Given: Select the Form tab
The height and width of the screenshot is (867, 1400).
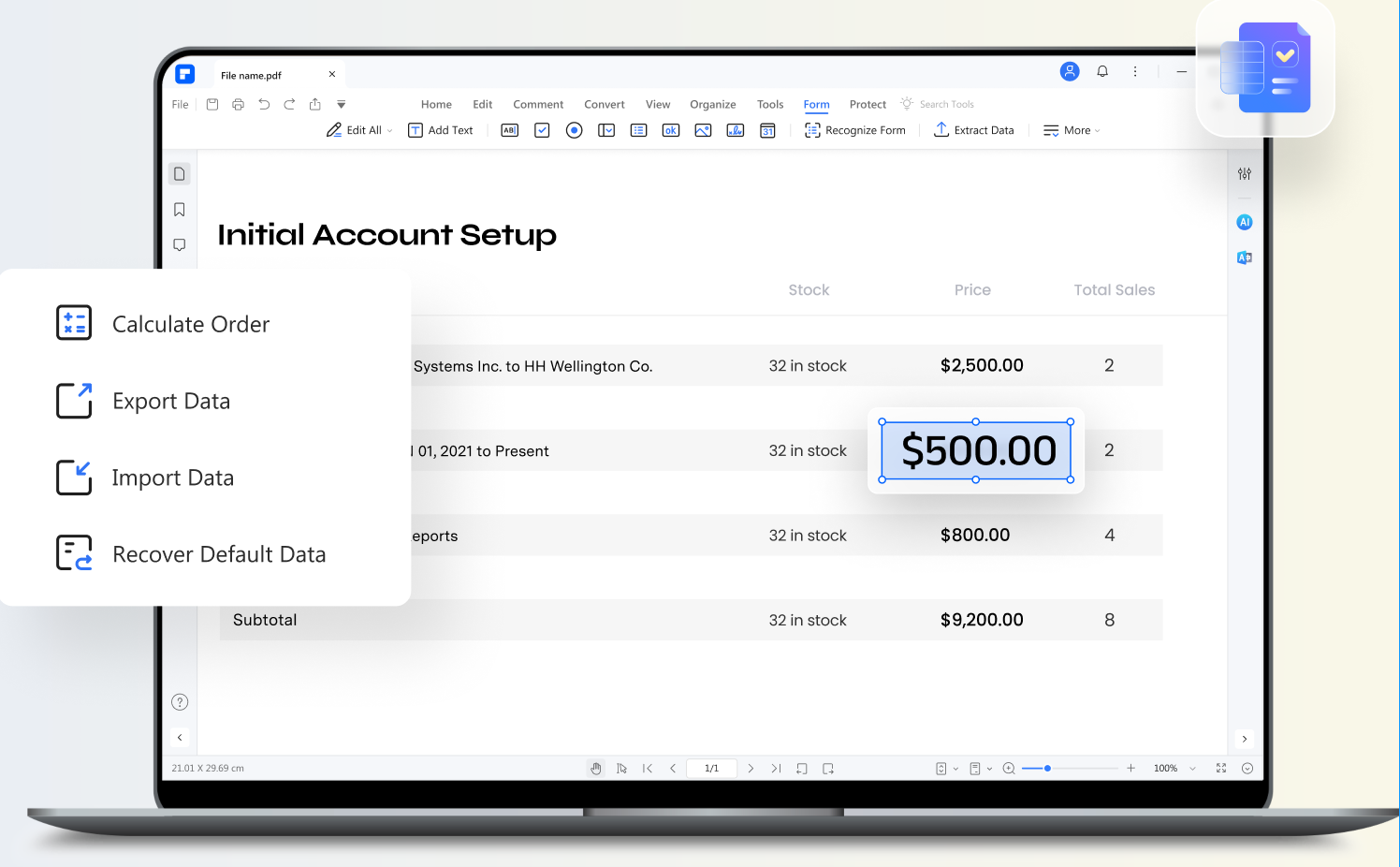Looking at the screenshot, I should 816,105.
